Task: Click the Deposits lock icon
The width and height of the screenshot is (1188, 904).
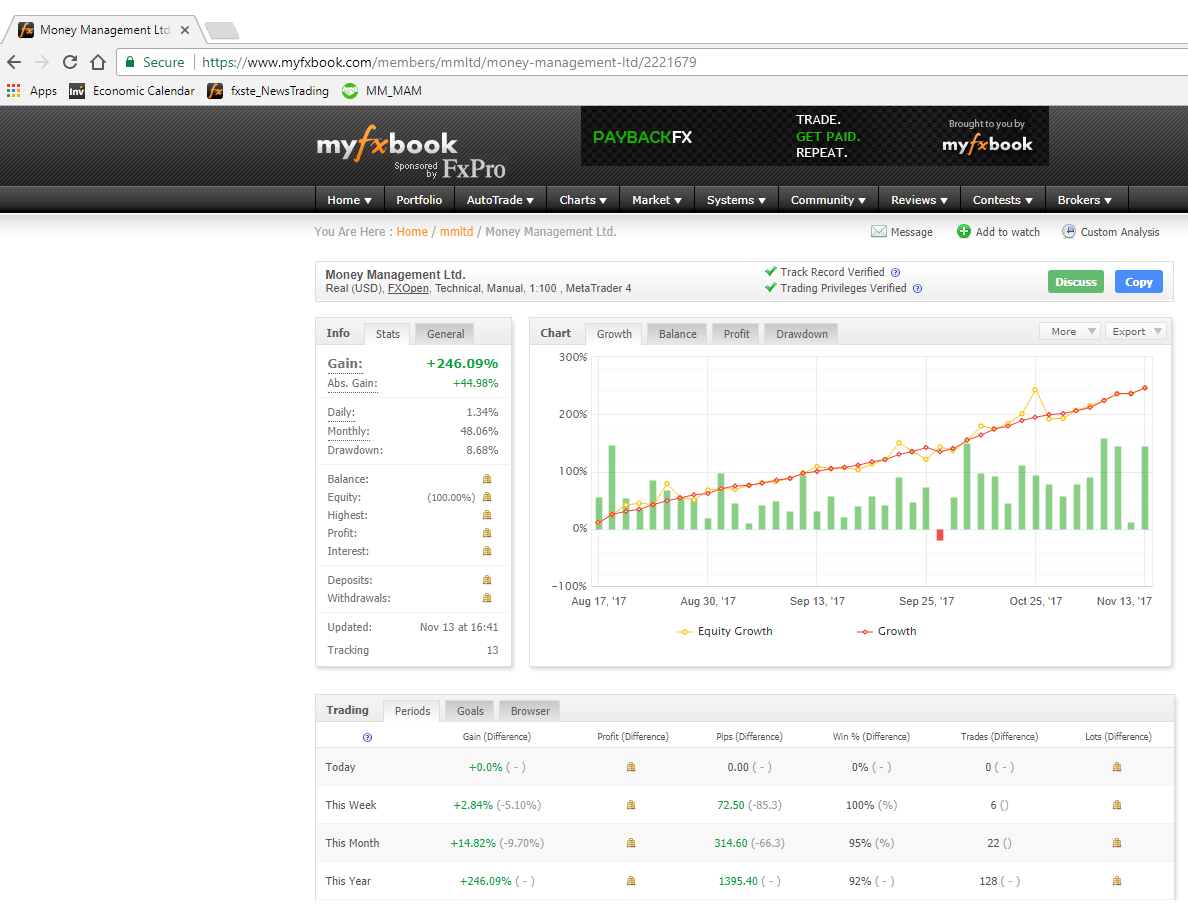Action: (x=487, y=580)
